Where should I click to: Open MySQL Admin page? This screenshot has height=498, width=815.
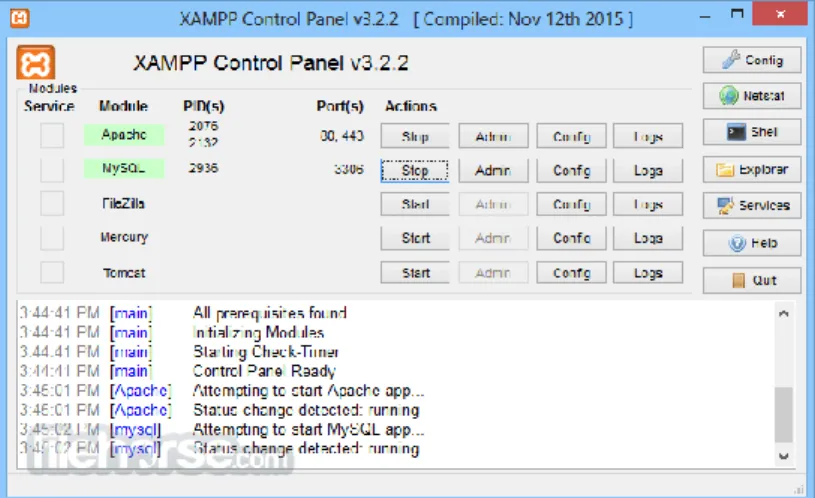(493, 170)
